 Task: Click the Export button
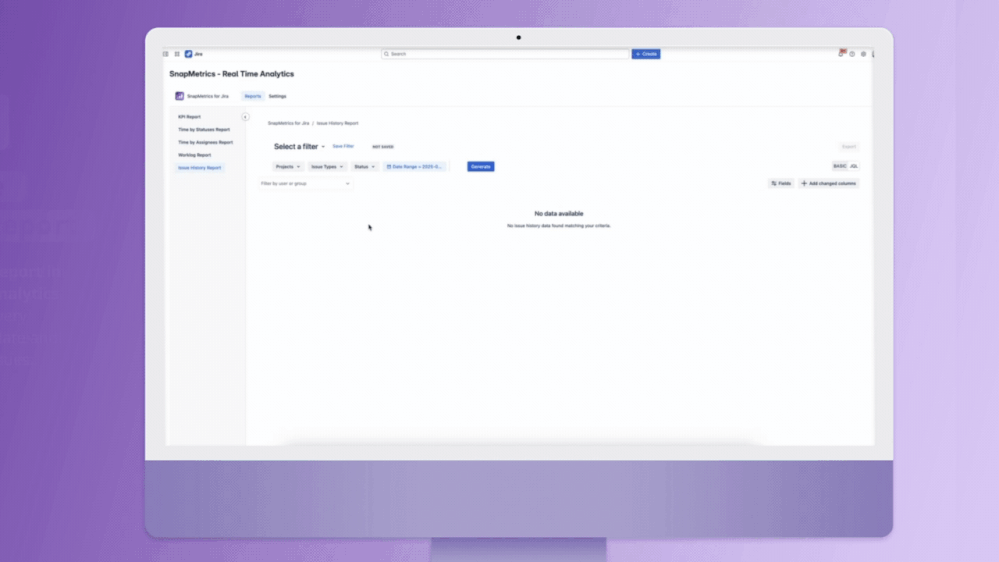pyautogui.click(x=849, y=147)
